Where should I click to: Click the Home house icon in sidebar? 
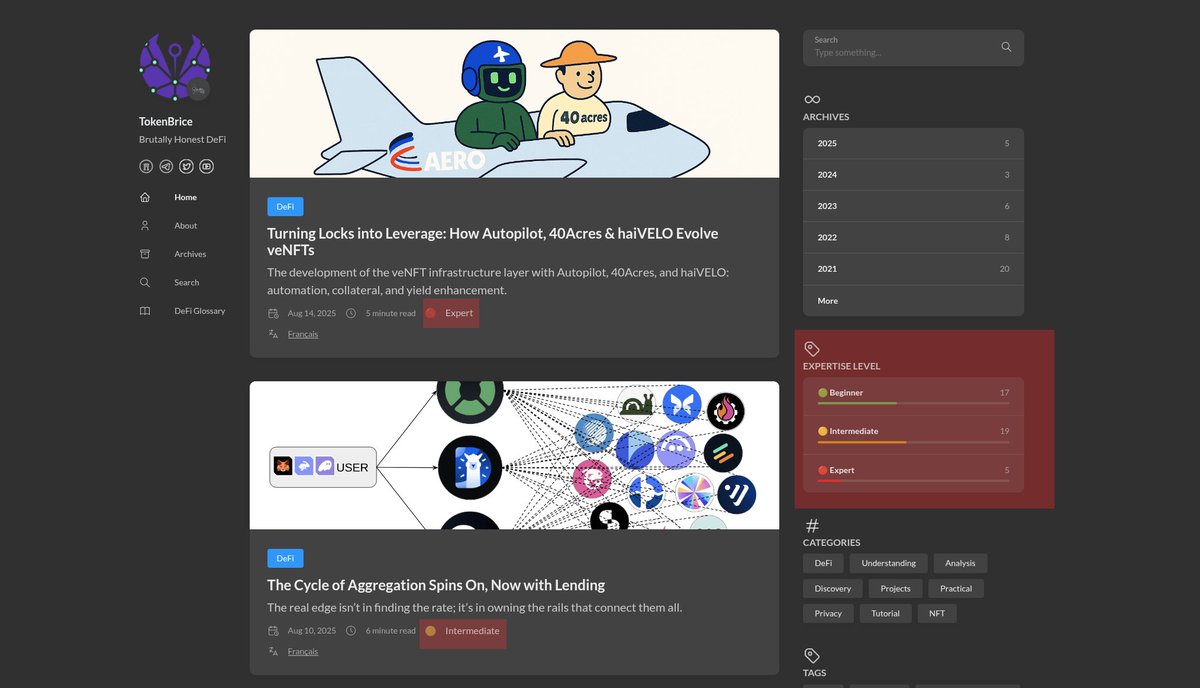click(x=145, y=197)
